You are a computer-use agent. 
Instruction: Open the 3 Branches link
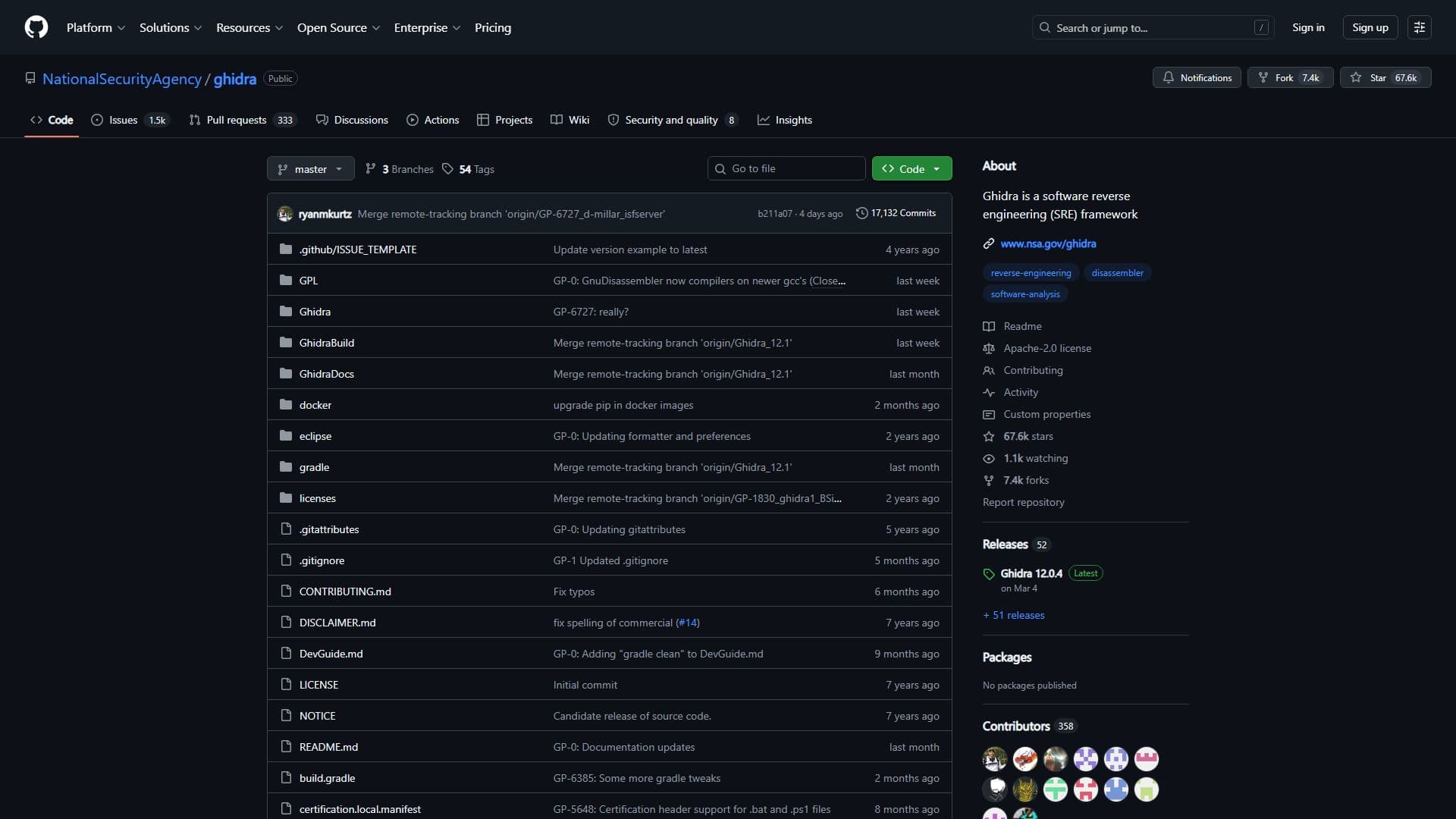(400, 168)
